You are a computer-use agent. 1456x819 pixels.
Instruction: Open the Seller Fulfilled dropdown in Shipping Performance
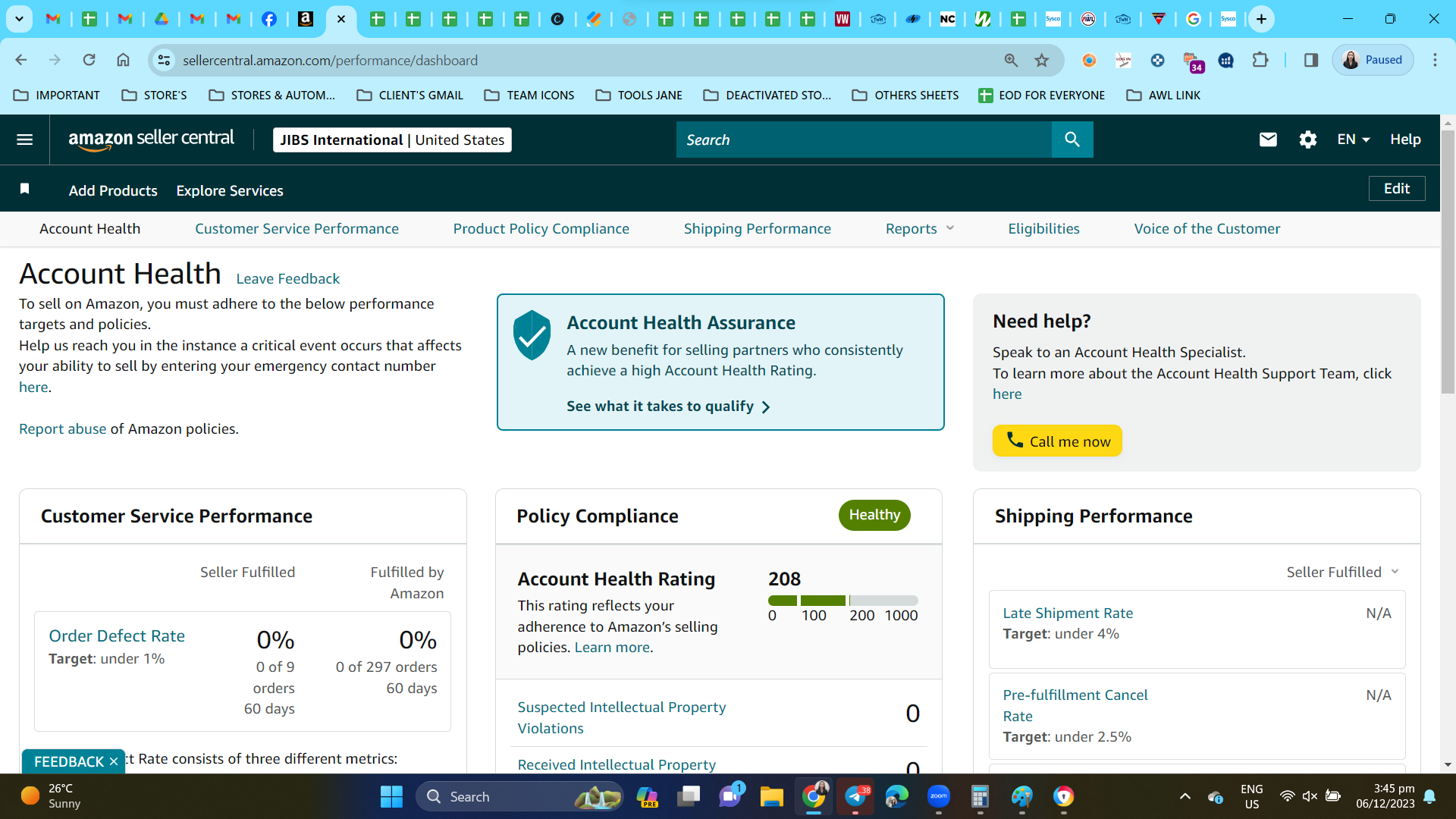click(1341, 573)
